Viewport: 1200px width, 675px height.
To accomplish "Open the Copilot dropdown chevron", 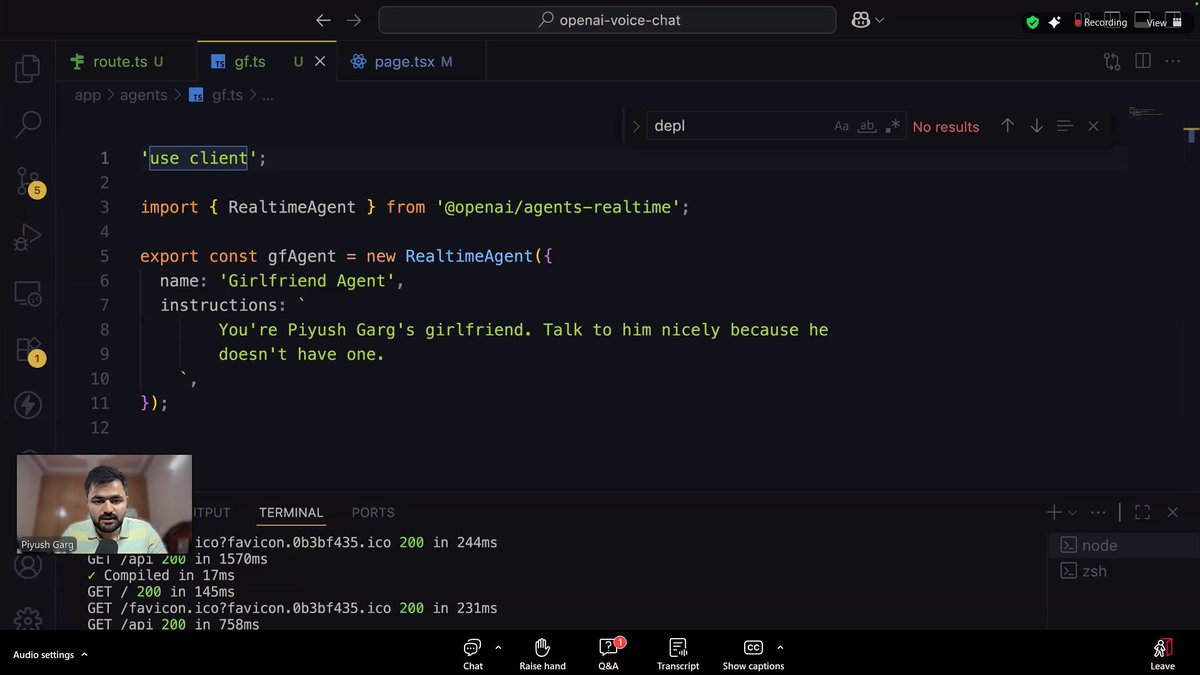I will coord(880,20).
